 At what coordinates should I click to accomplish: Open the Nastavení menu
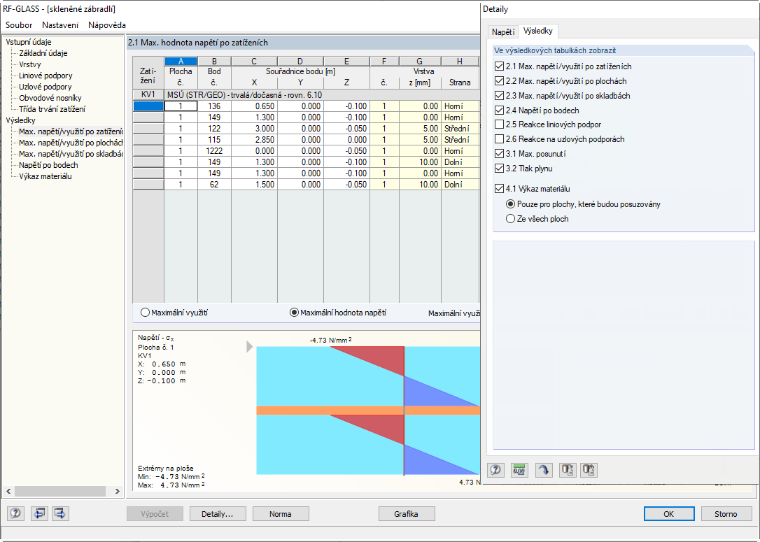[60, 25]
